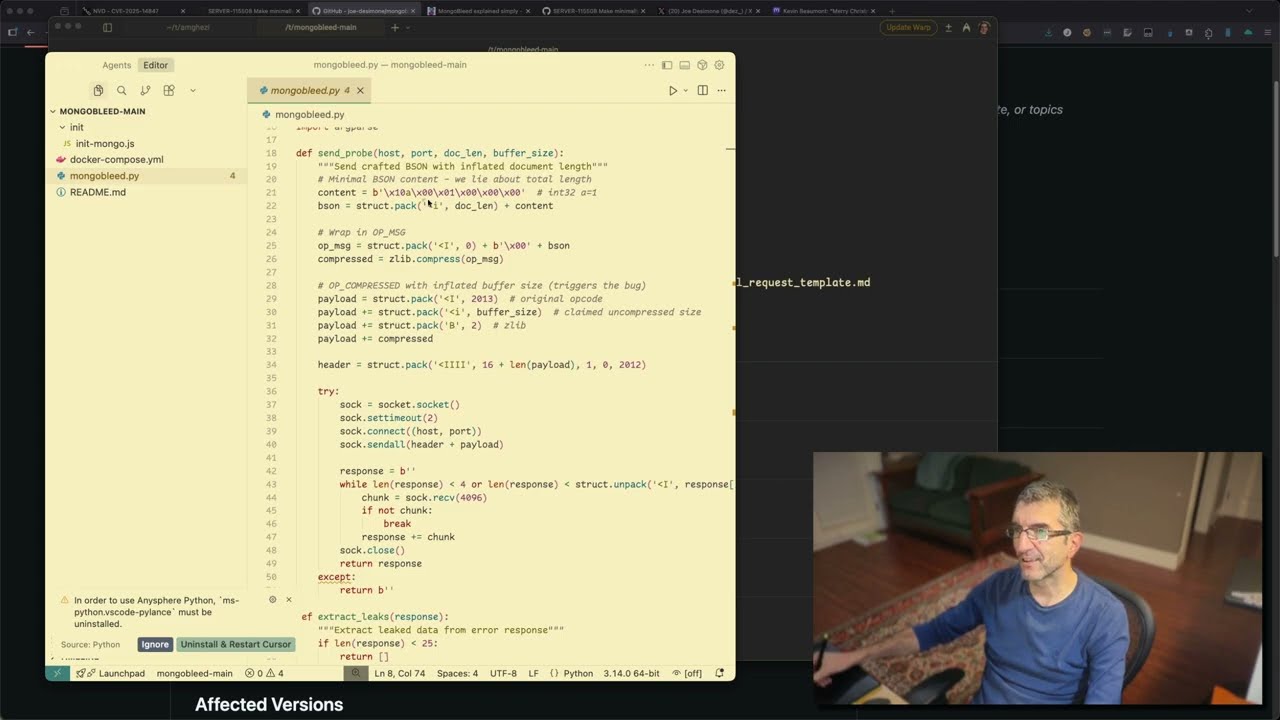Switch to the Agents mode
This screenshot has width=1280, height=720.
pyautogui.click(x=116, y=65)
